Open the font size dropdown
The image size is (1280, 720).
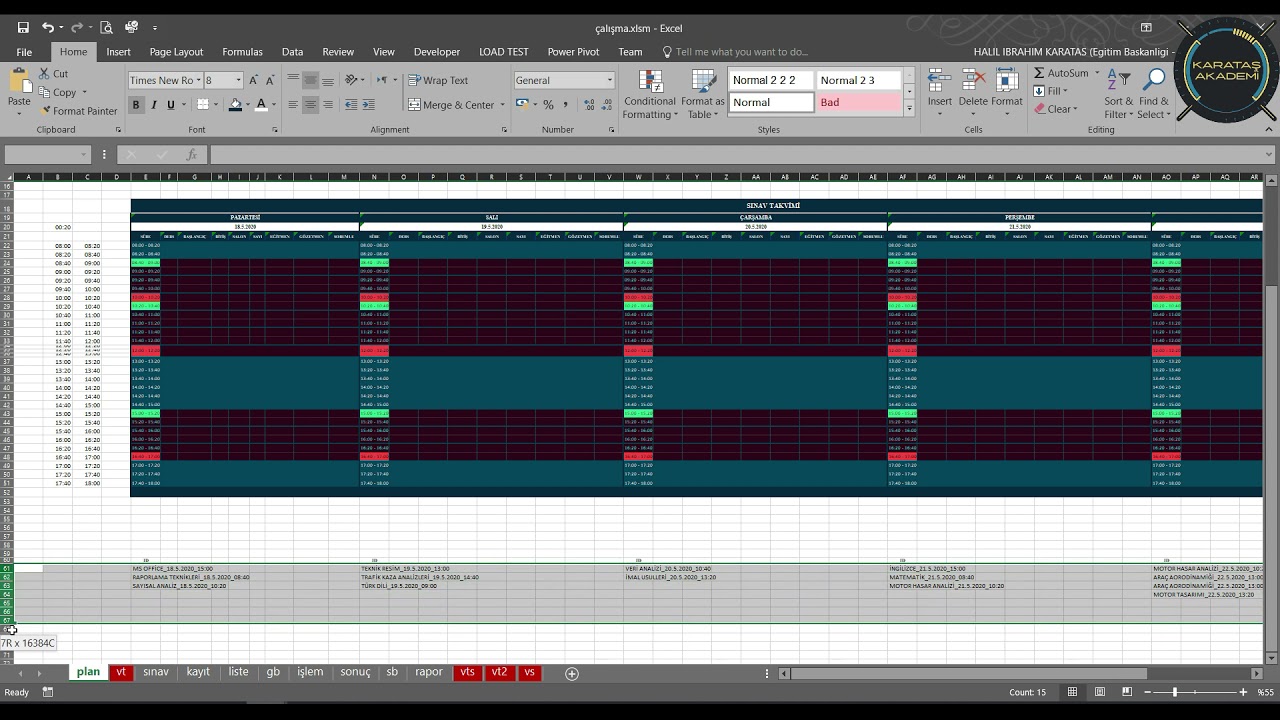click(238, 80)
